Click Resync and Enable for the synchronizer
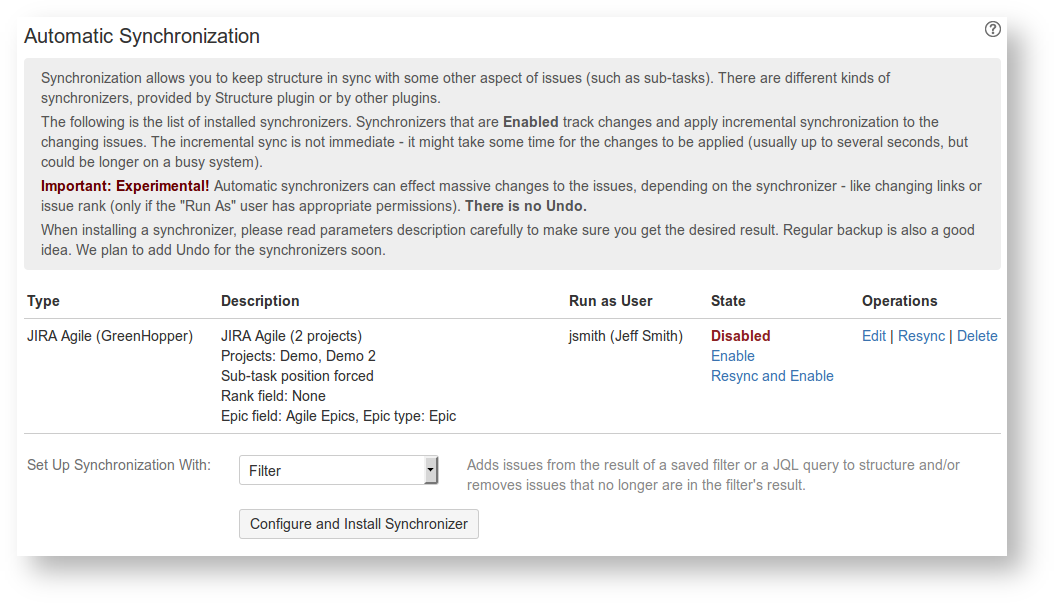This screenshot has width=1055, height=604. [x=770, y=375]
